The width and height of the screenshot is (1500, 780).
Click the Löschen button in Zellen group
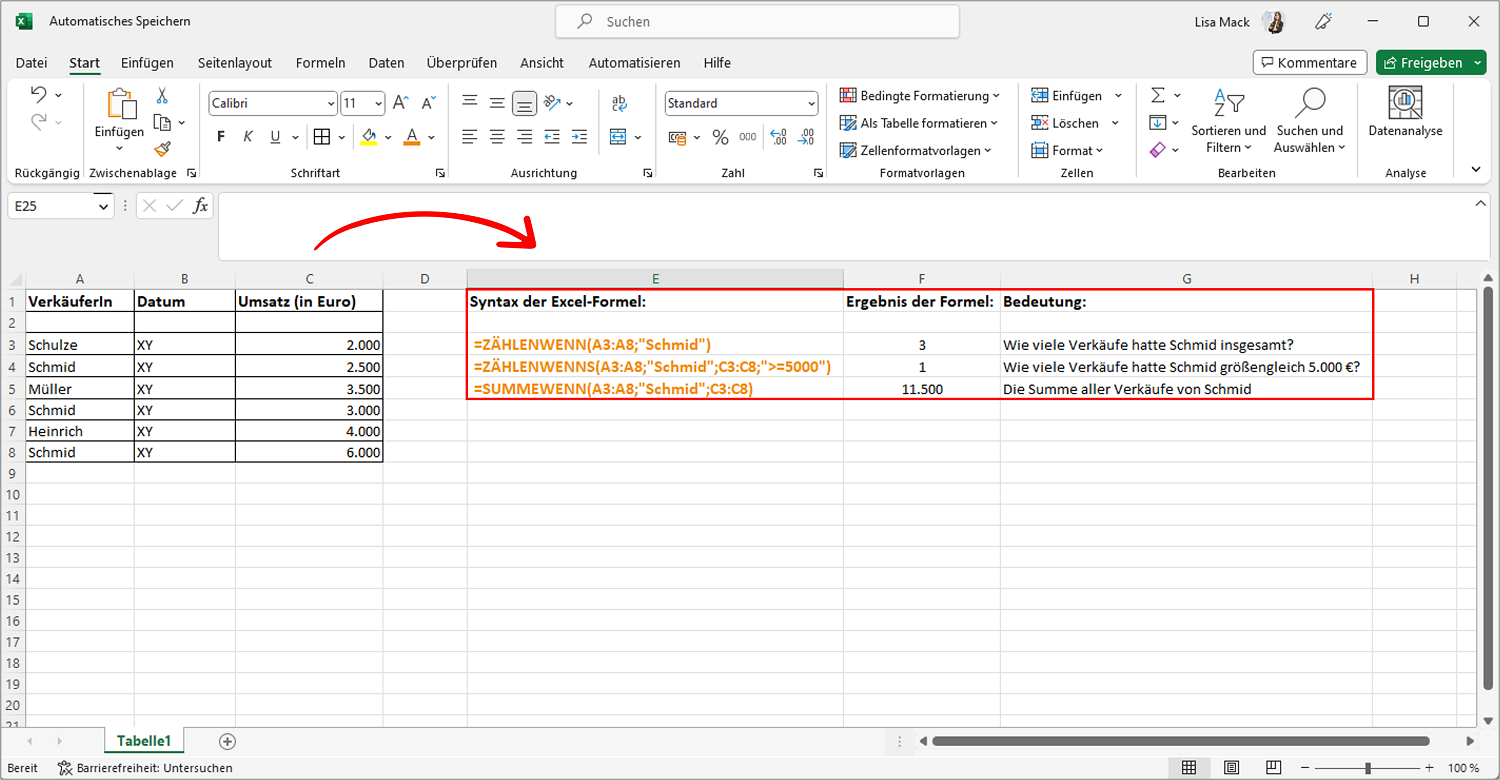tap(1066, 123)
